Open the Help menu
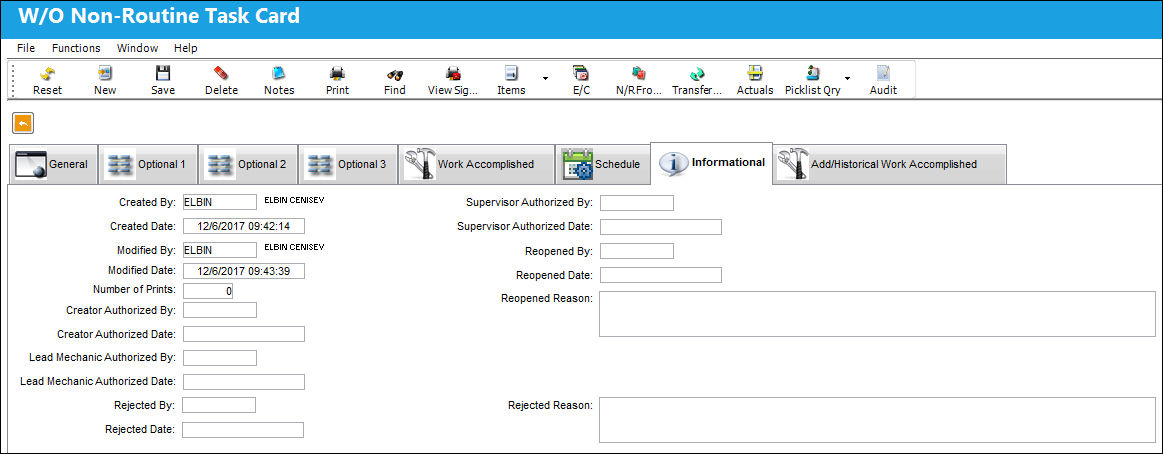Screen dimensions: 1163x454 pos(185,48)
